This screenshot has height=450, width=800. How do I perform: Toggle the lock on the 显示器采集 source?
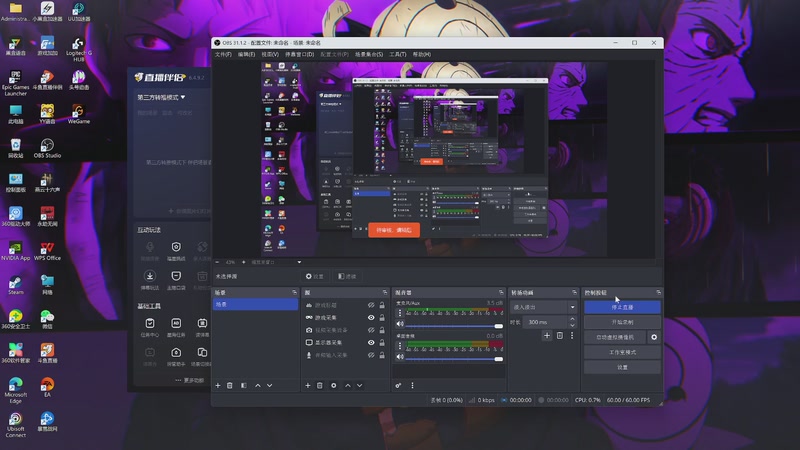(x=382, y=342)
